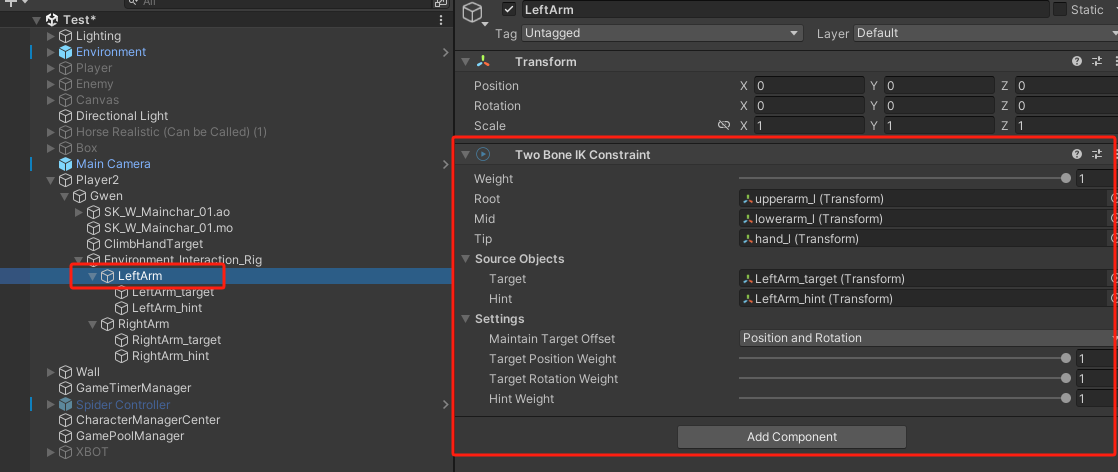Expand the RightArm tree node
Image resolution: width=1118 pixels, height=472 pixels.
(x=92, y=324)
